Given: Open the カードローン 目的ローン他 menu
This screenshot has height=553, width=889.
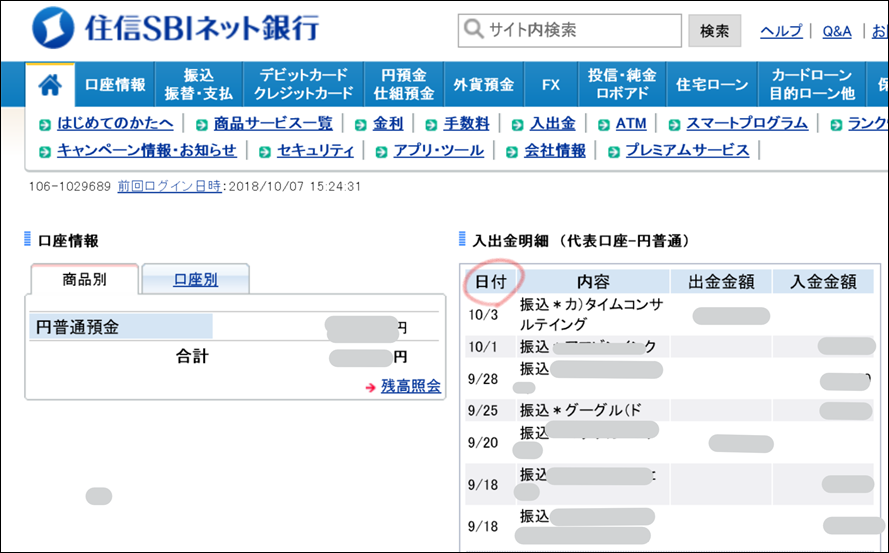Looking at the screenshot, I should tap(812, 85).
